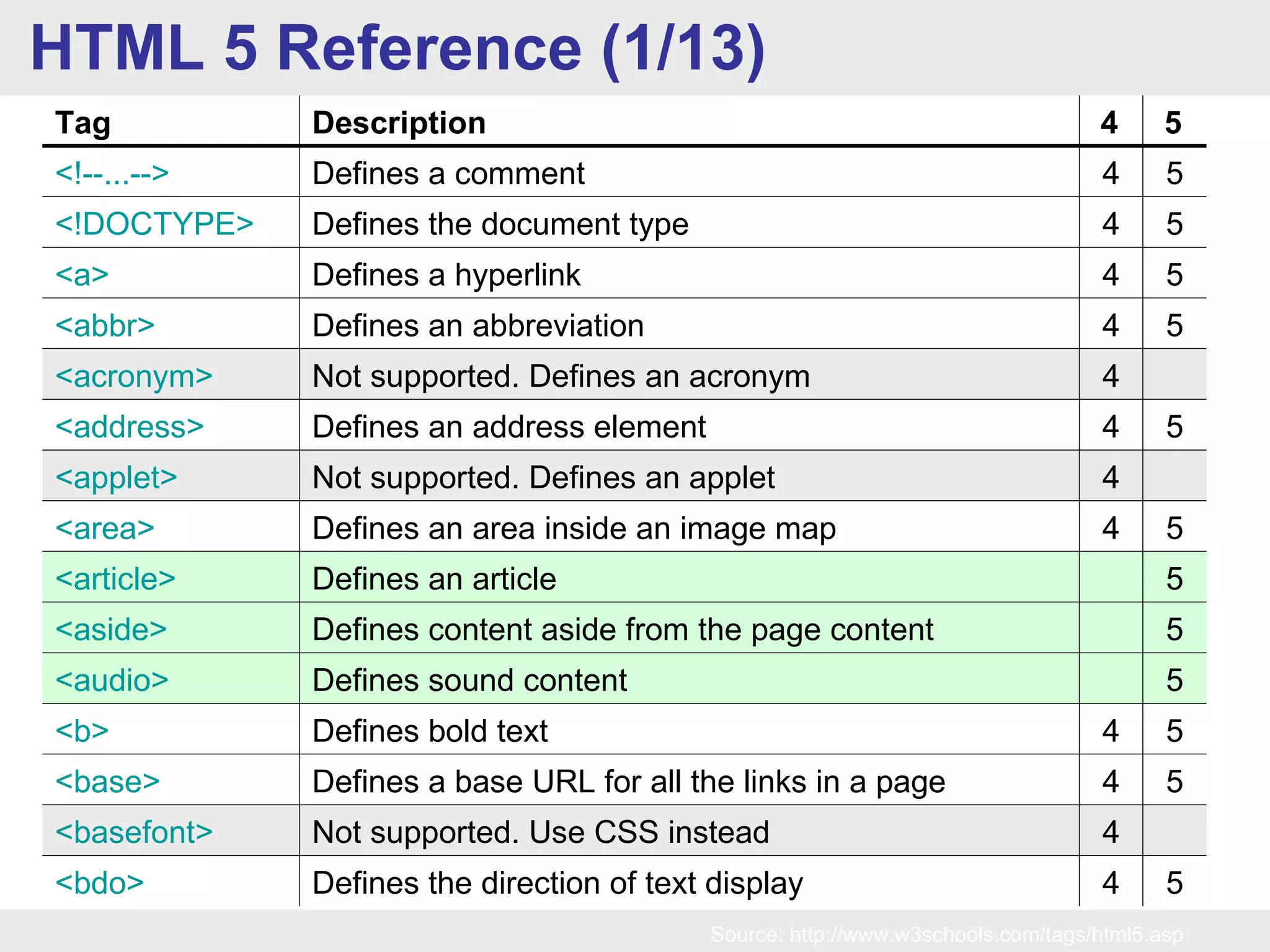Select 'Defines an article' description

coord(434,579)
